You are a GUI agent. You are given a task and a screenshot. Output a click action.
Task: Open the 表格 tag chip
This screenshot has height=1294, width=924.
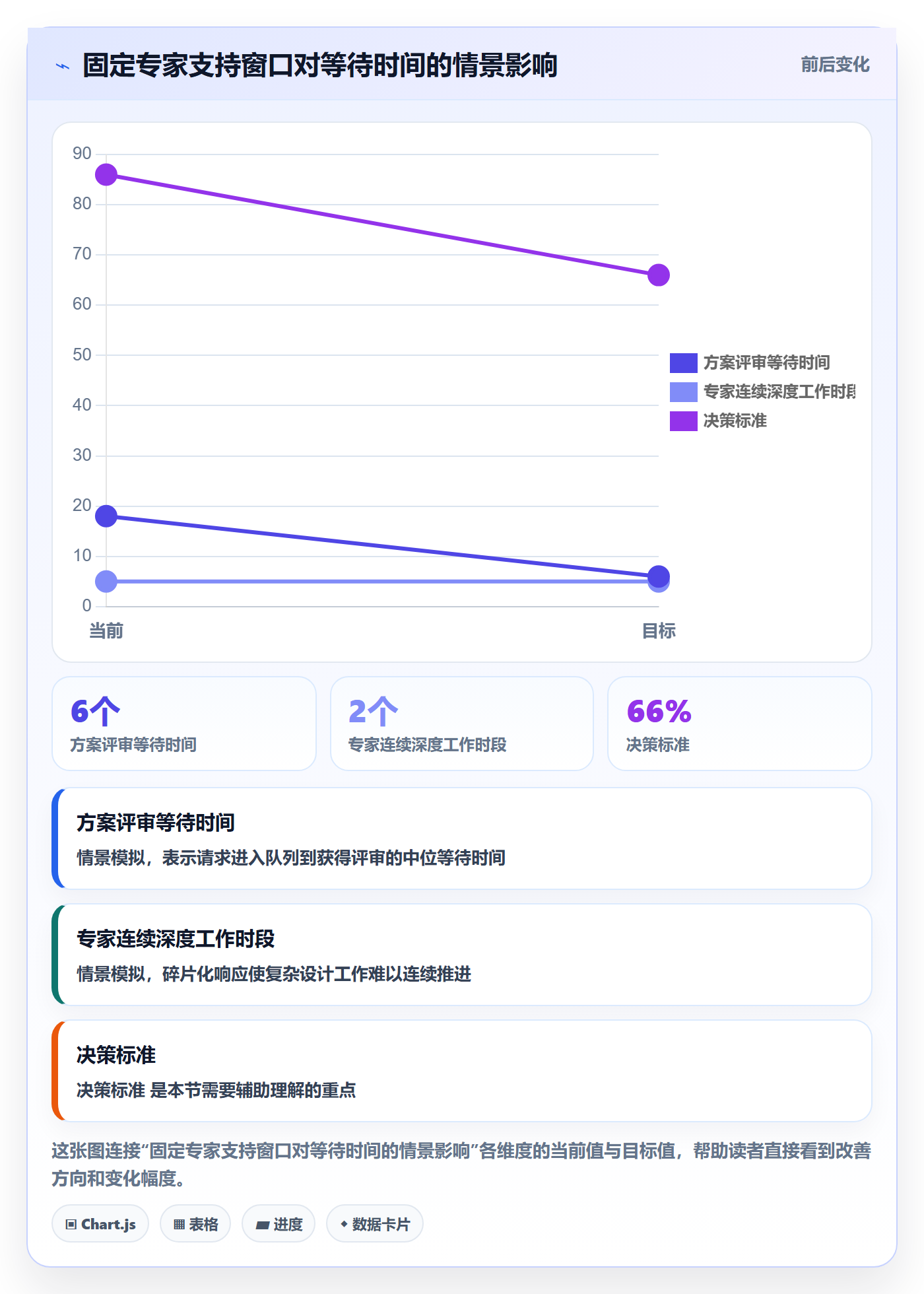click(x=195, y=1224)
